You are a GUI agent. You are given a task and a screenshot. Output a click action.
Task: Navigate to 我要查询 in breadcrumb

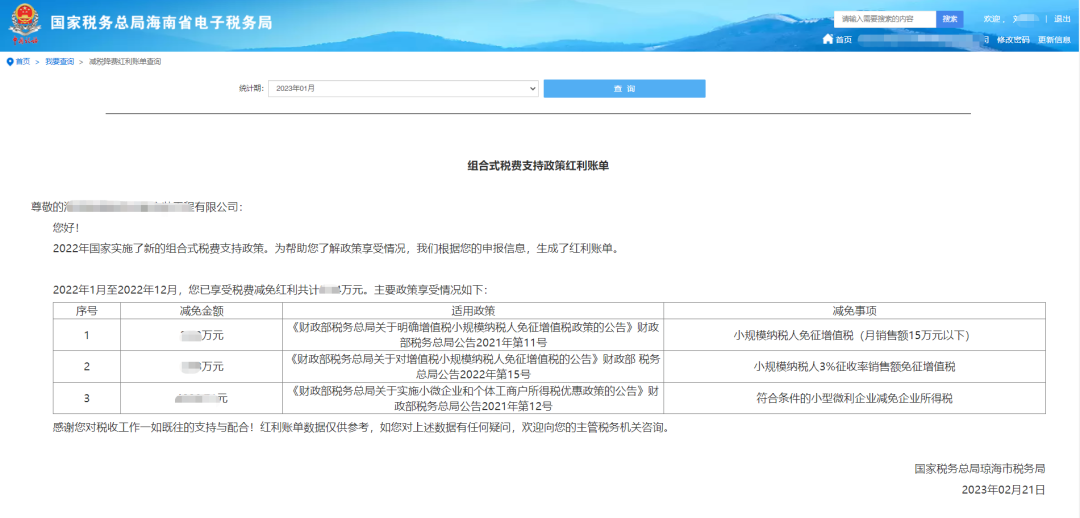(59, 62)
